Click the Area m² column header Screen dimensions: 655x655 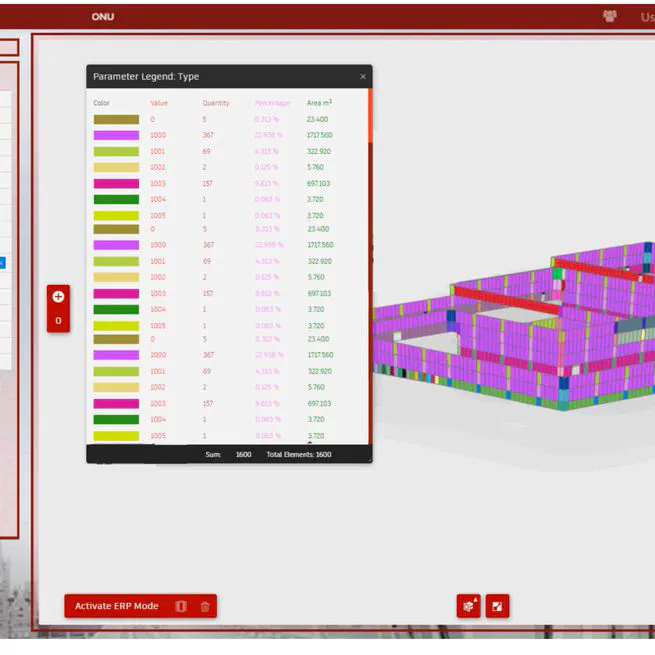pos(319,103)
